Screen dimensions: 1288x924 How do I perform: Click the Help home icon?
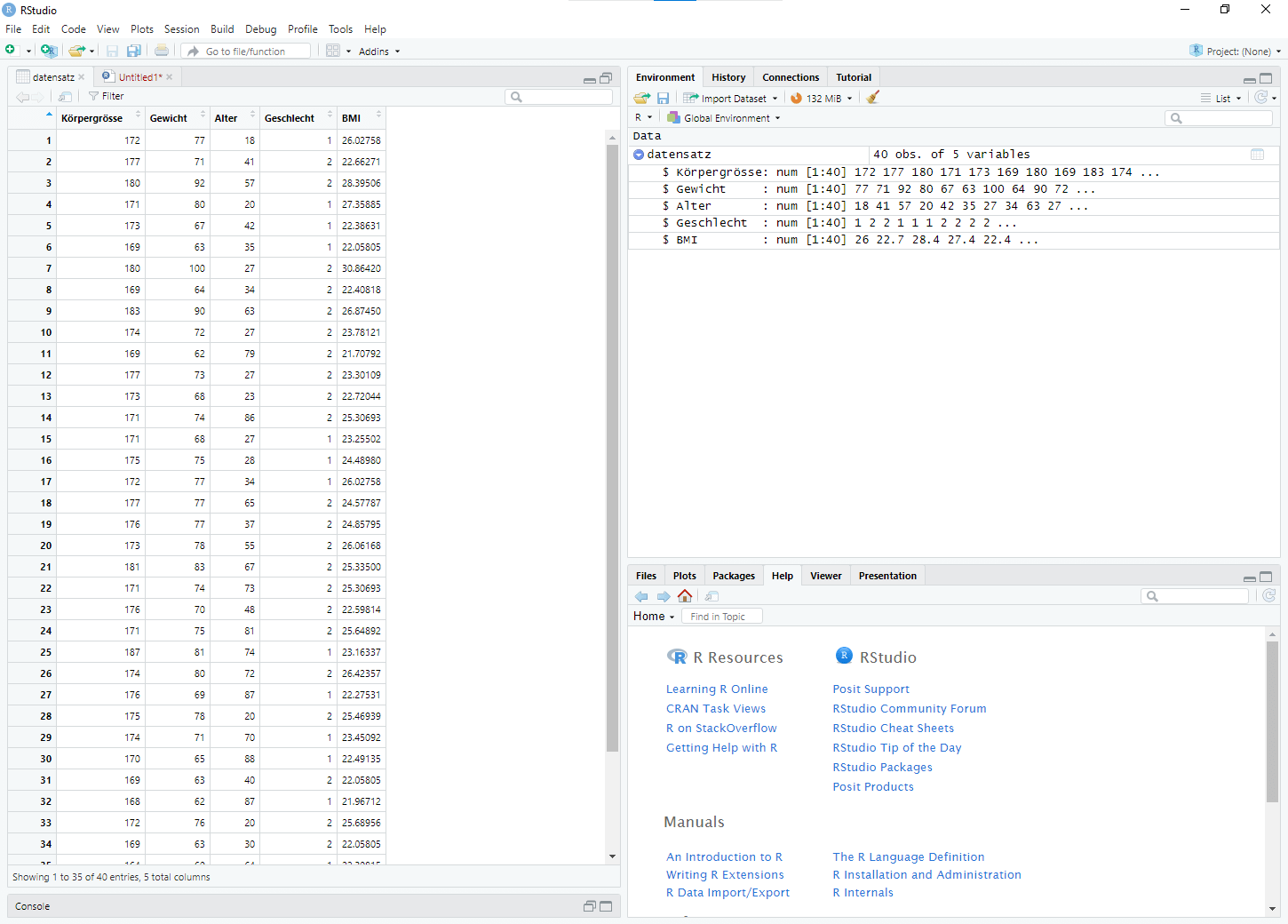coord(685,596)
